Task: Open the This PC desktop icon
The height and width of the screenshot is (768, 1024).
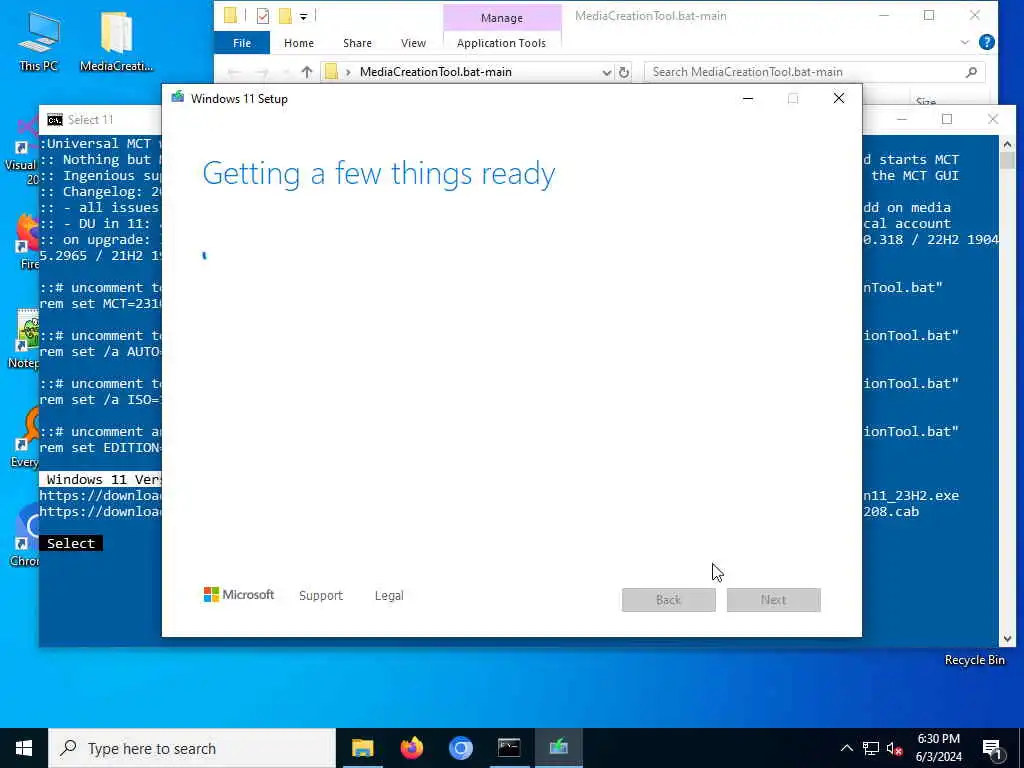Action: point(39,40)
